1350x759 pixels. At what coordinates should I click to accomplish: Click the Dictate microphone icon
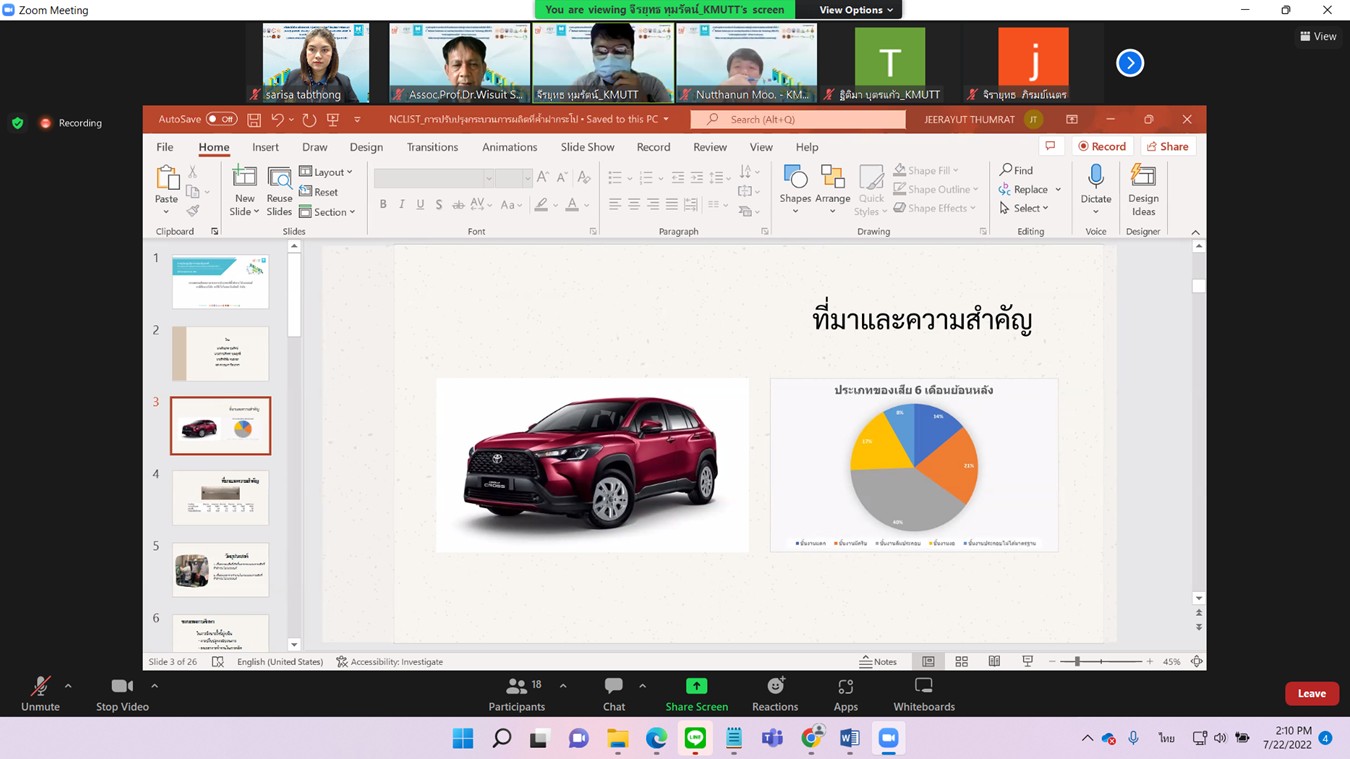click(x=1095, y=178)
